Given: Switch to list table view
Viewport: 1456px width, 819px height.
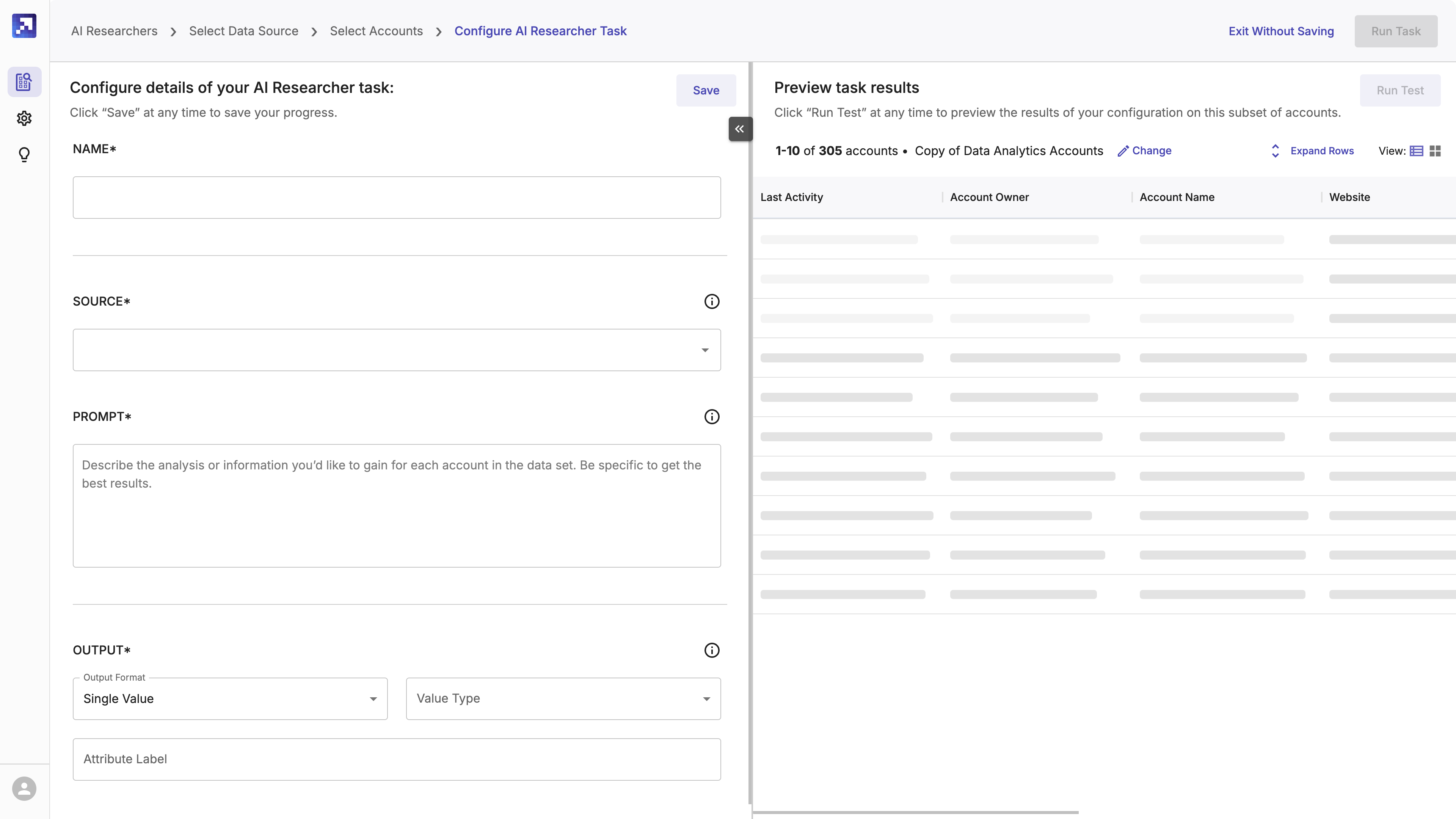Looking at the screenshot, I should point(1417,151).
